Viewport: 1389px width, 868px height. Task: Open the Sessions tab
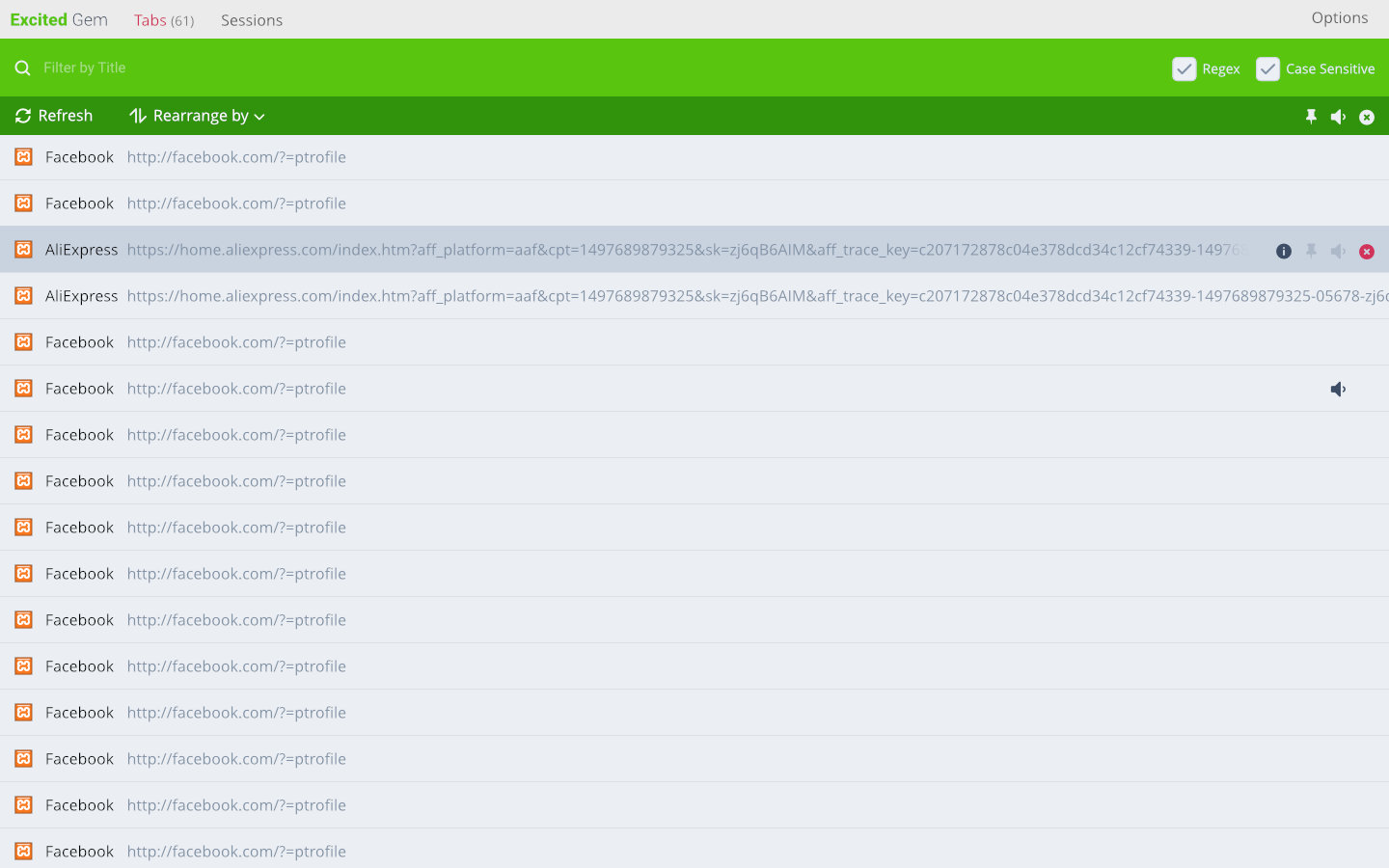point(252,20)
